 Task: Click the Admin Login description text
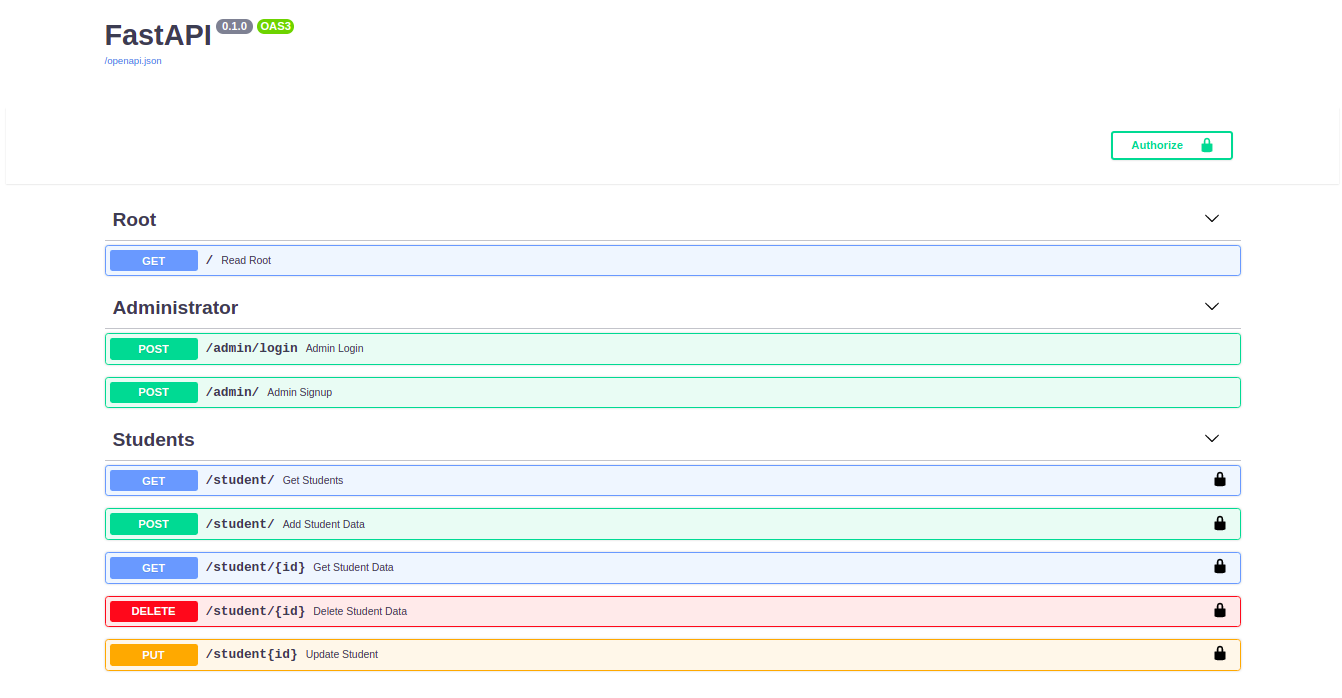point(334,349)
